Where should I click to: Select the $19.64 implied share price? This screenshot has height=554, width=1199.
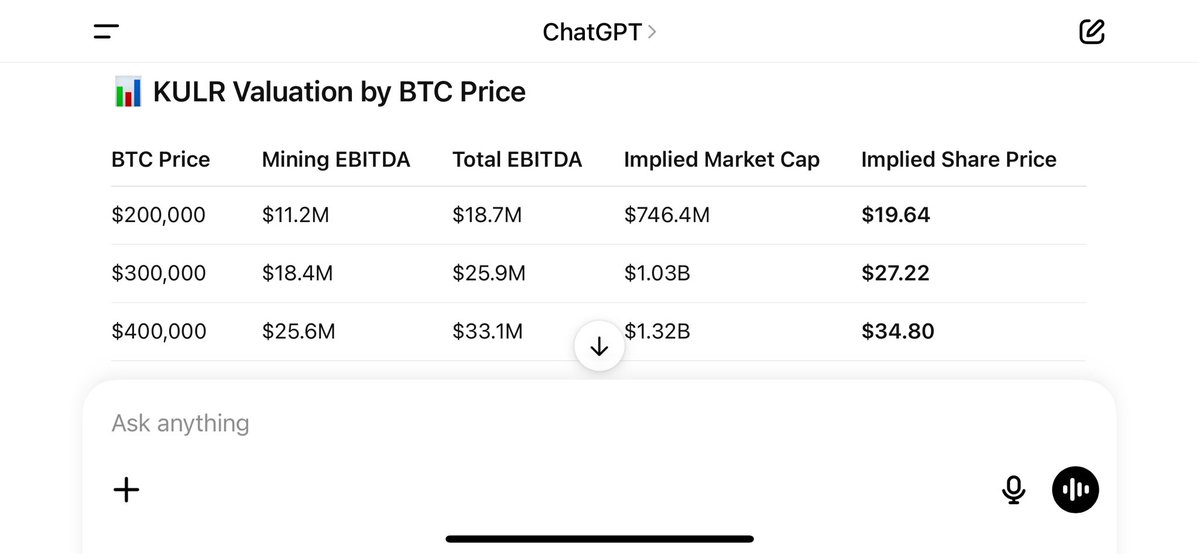pyautogui.click(x=895, y=215)
